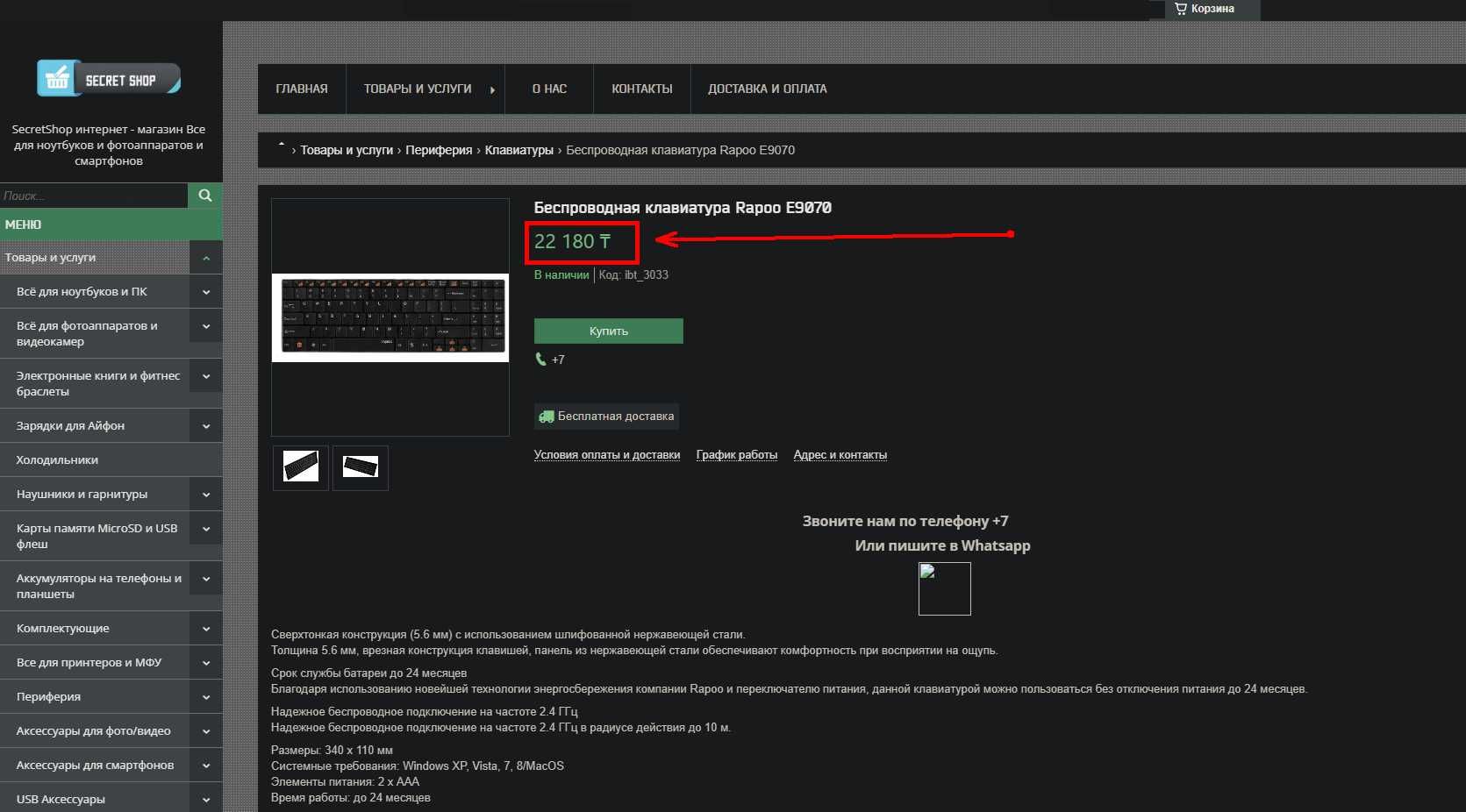
Task: Focus the Поиск search field
Action: (94, 196)
